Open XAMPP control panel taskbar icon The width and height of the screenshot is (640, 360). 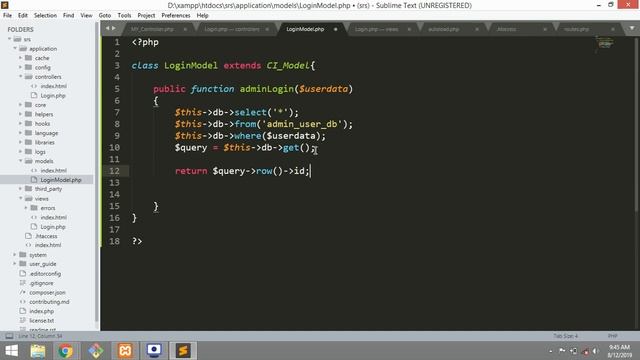[x=125, y=351]
